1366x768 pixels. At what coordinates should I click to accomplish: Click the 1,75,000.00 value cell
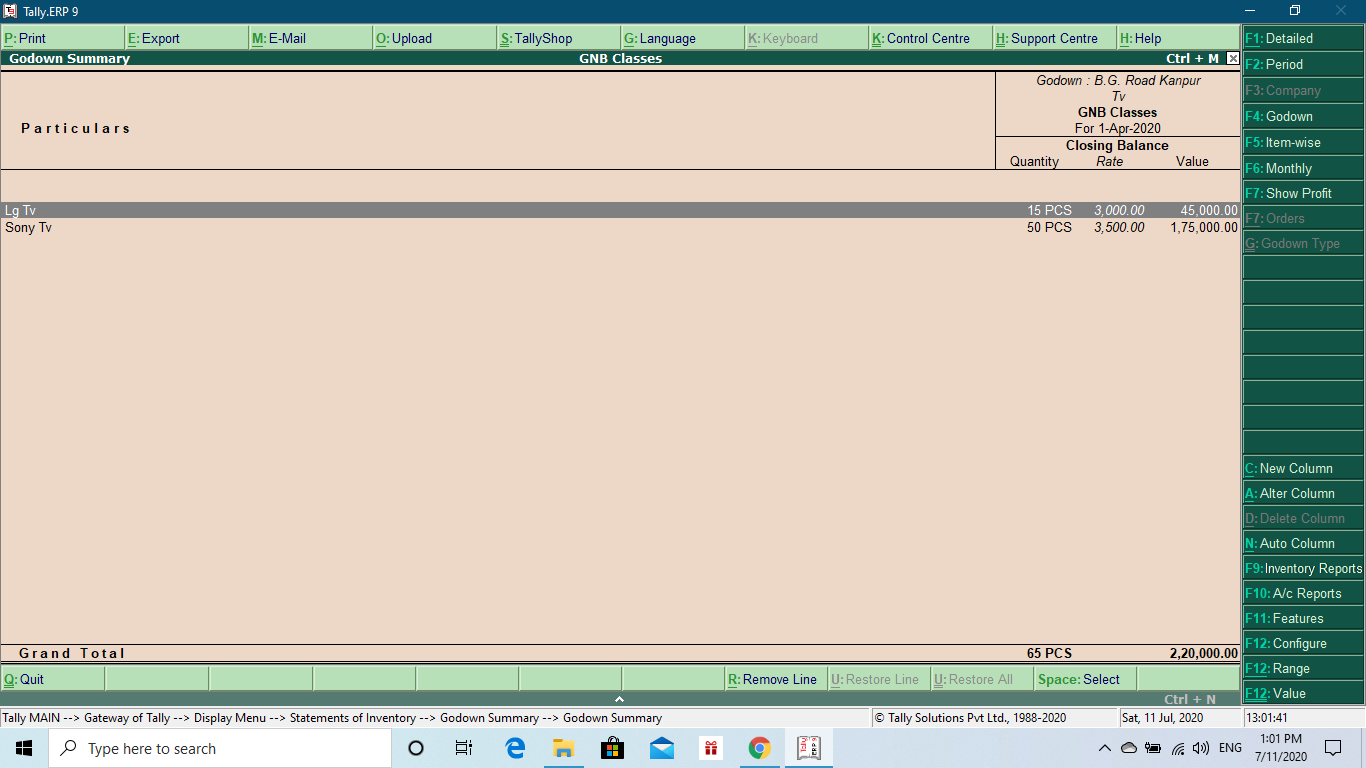1204,227
